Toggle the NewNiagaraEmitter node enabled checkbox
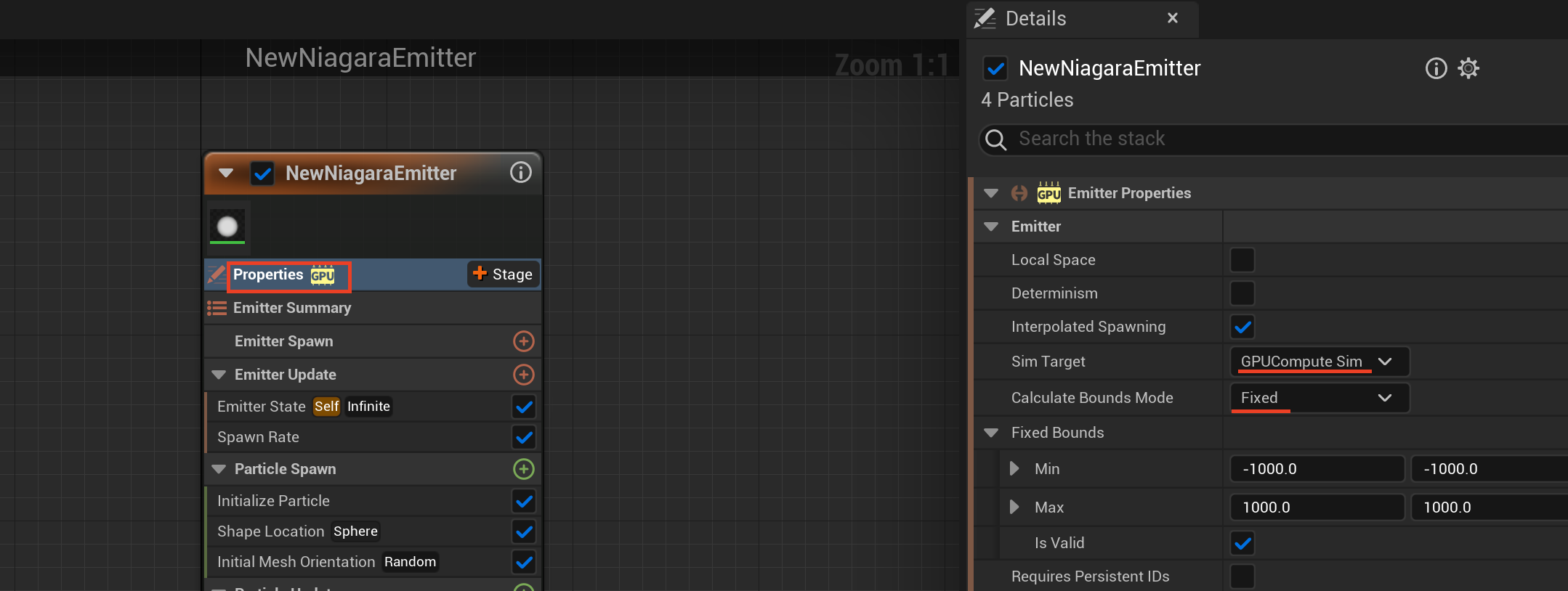Screen dimensions: 1568x591 [x=262, y=174]
